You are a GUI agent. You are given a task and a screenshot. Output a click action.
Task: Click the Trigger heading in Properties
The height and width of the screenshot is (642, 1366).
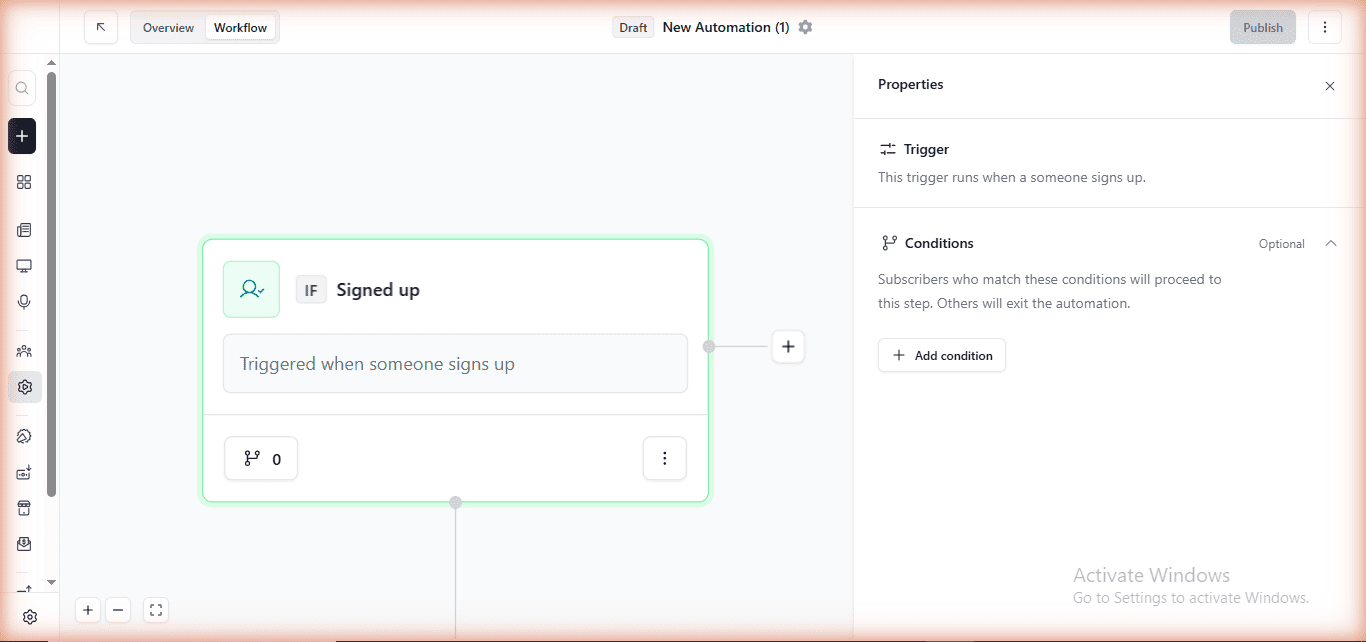point(926,149)
